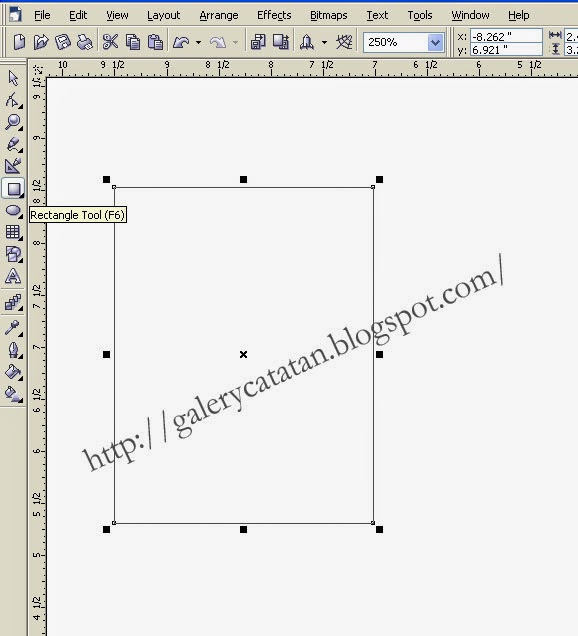
Task: Select the Ellipse tool
Action: [13, 211]
